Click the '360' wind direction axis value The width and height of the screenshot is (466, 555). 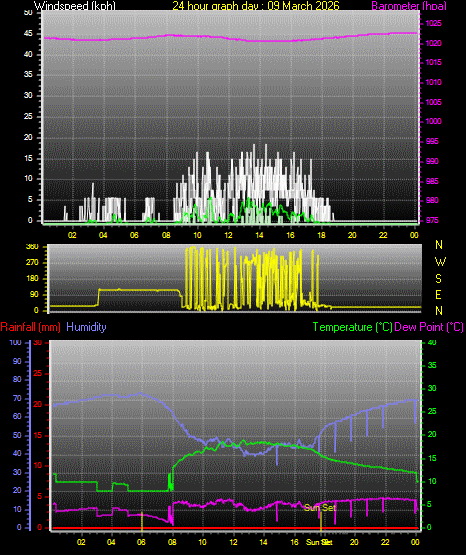click(32, 247)
